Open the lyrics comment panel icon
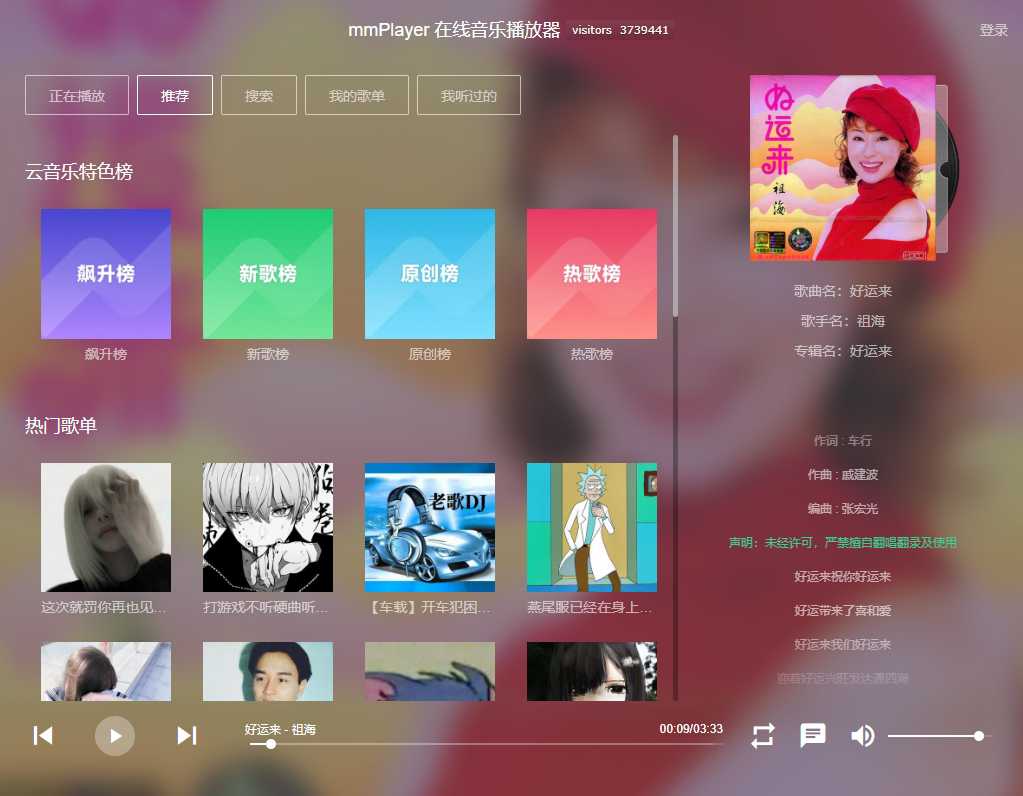Image resolution: width=1023 pixels, height=796 pixels. (x=812, y=735)
